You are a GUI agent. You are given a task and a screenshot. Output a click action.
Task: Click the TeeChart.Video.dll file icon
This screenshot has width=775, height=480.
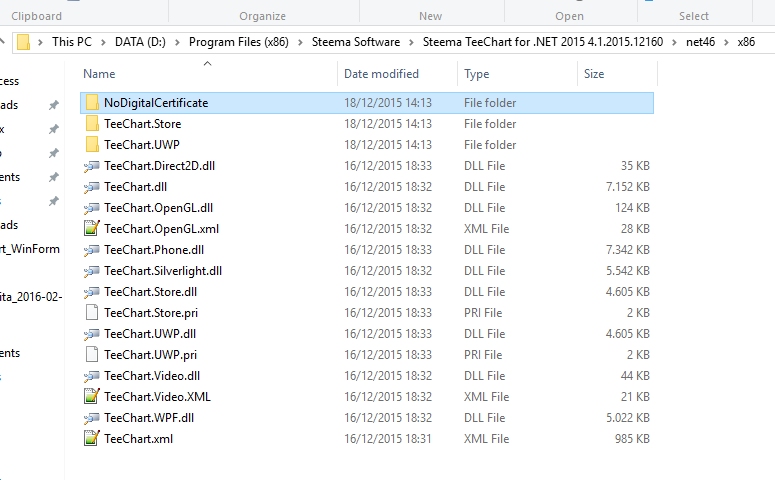[91, 376]
